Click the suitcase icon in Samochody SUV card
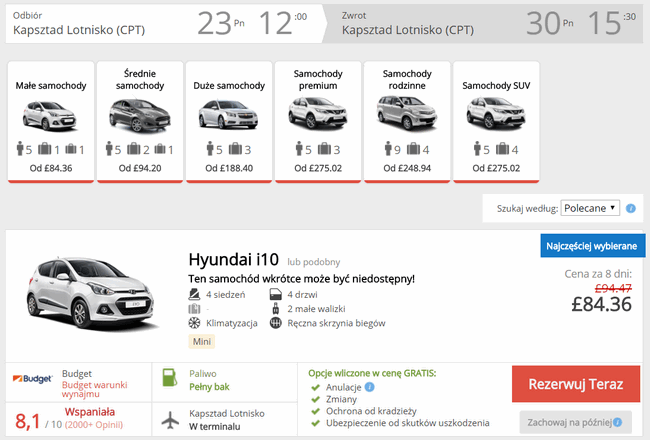 (x=502, y=148)
